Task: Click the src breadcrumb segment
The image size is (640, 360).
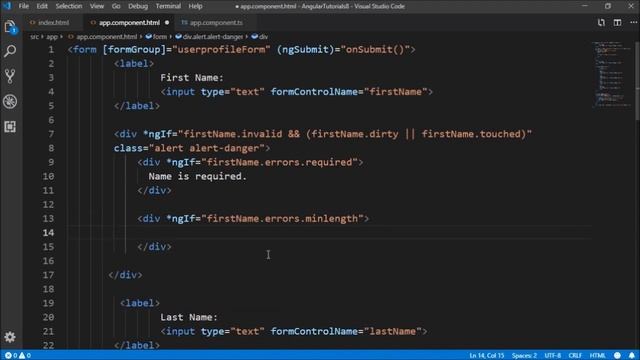Action: (x=34, y=37)
